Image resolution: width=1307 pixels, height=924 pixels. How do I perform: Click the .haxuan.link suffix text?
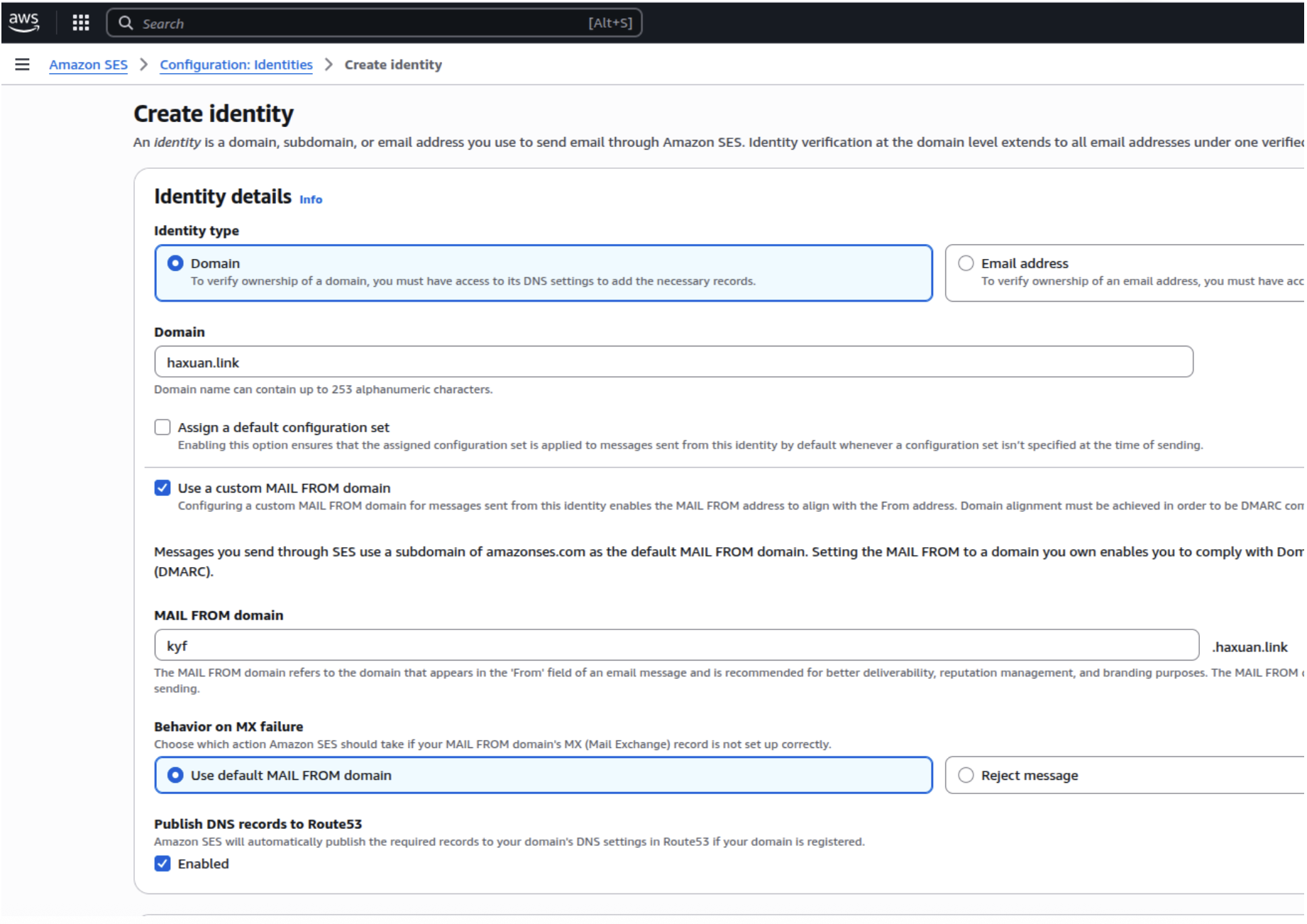pyautogui.click(x=1250, y=647)
